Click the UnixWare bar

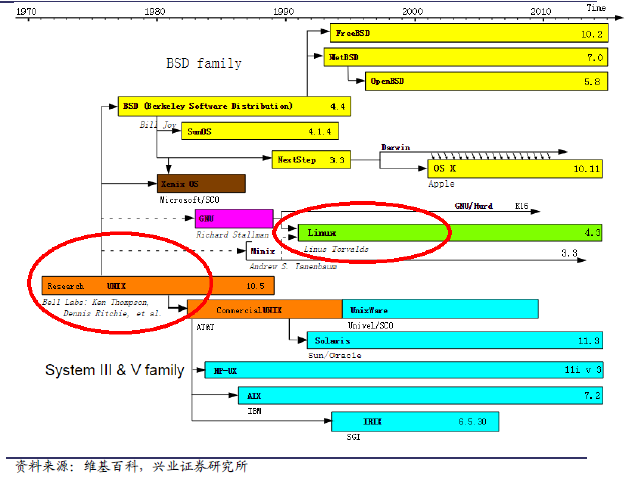click(440, 309)
